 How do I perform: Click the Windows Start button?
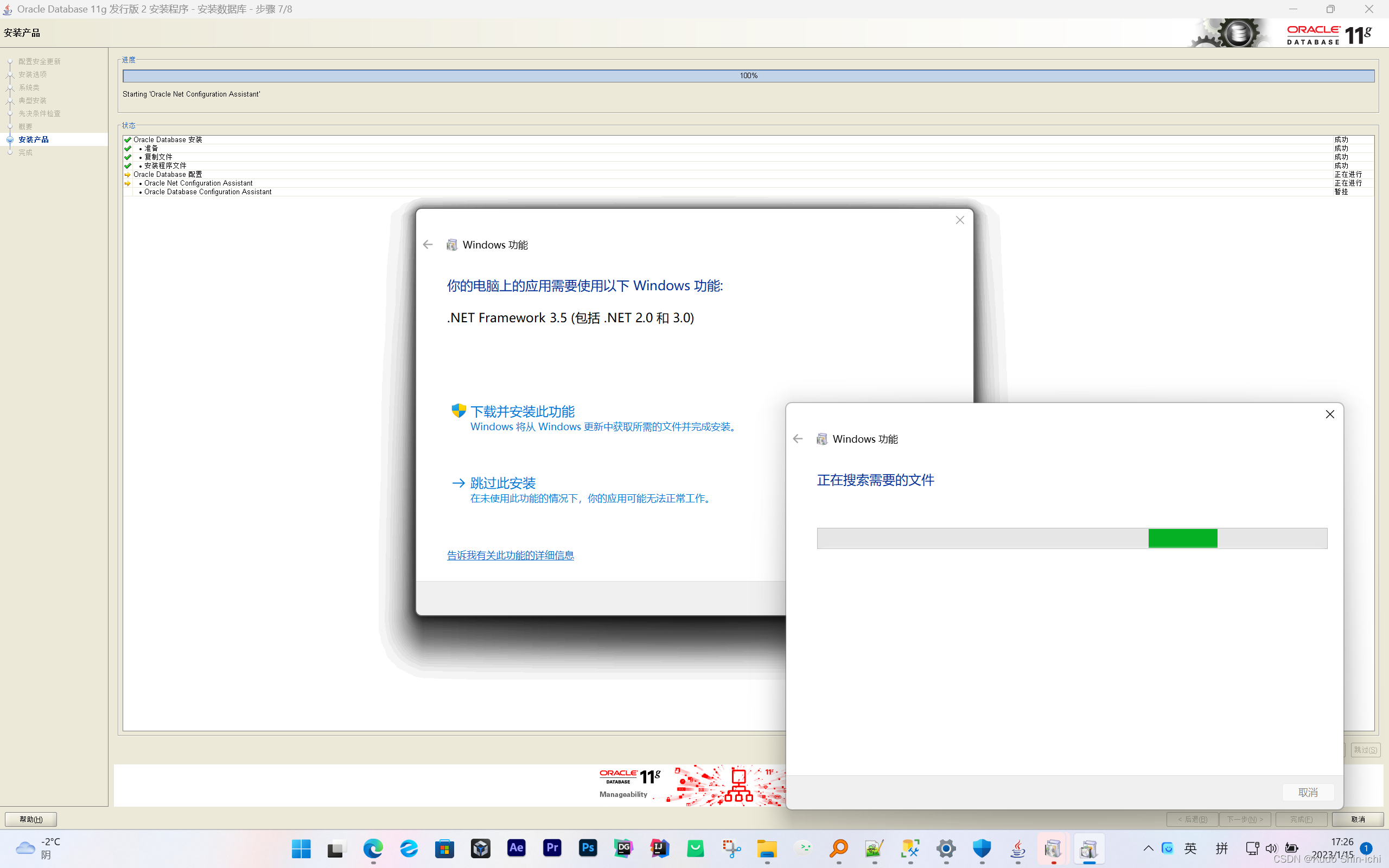tap(301, 848)
